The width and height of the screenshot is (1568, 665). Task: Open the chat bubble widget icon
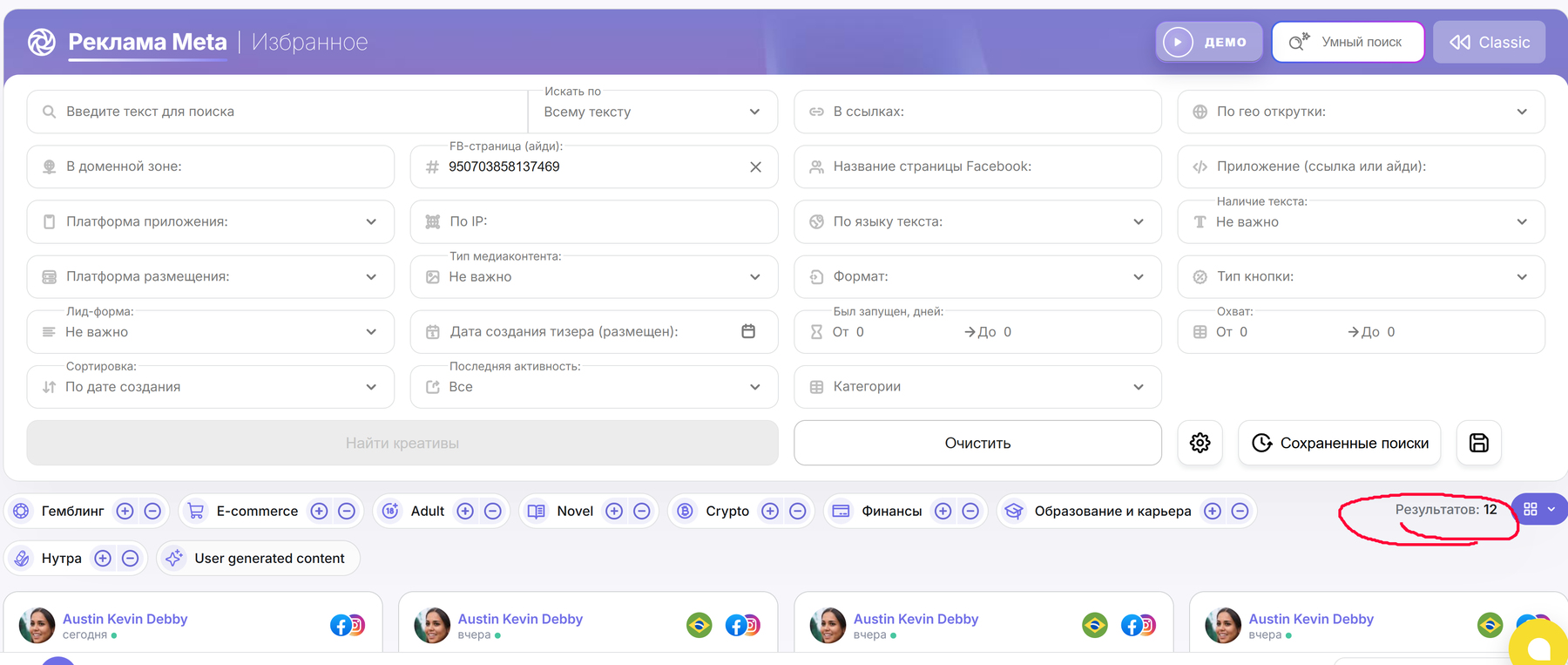(1539, 647)
